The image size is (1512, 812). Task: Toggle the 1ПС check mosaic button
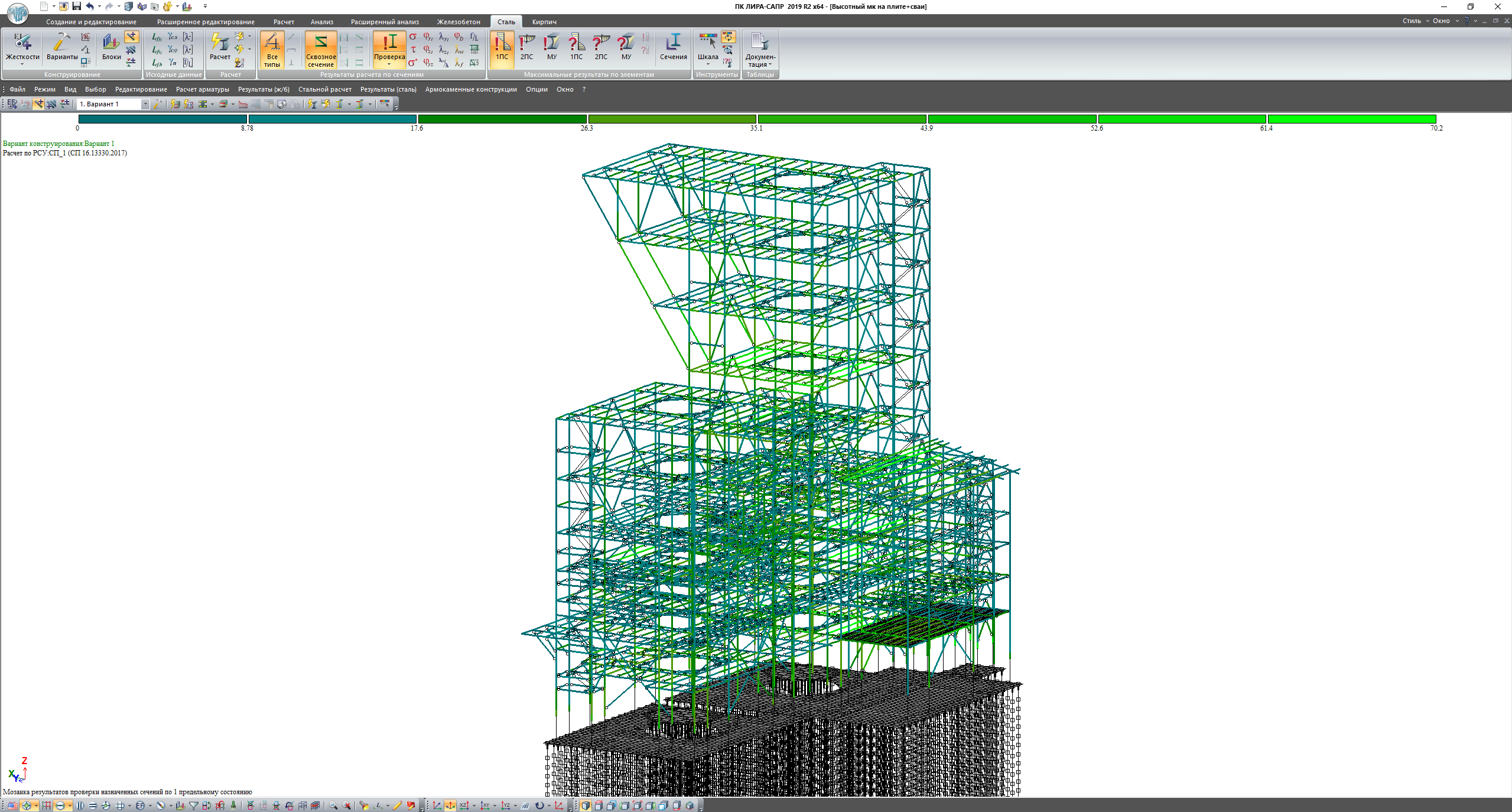tap(502, 48)
